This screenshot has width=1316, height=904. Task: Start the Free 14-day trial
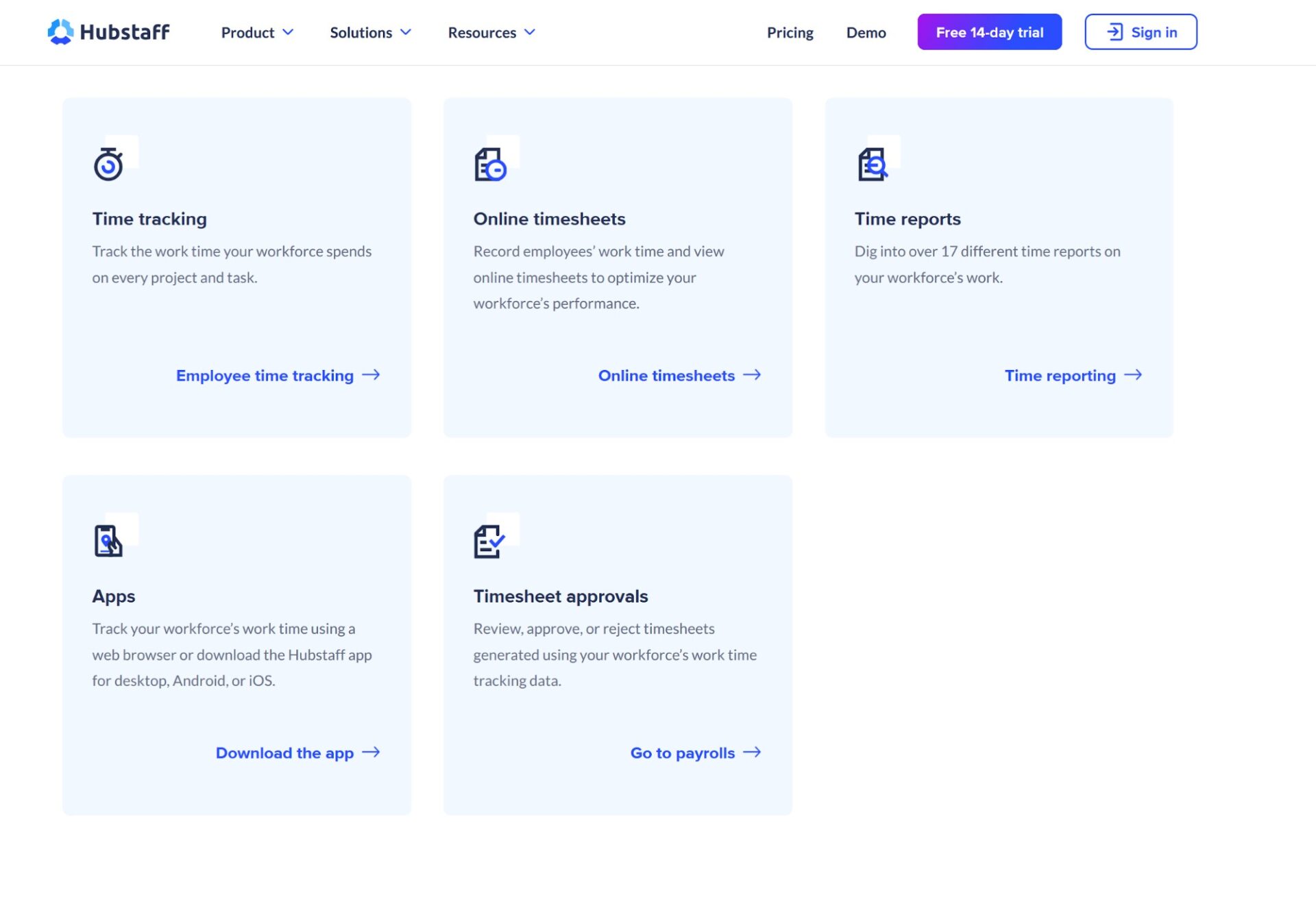[989, 32]
